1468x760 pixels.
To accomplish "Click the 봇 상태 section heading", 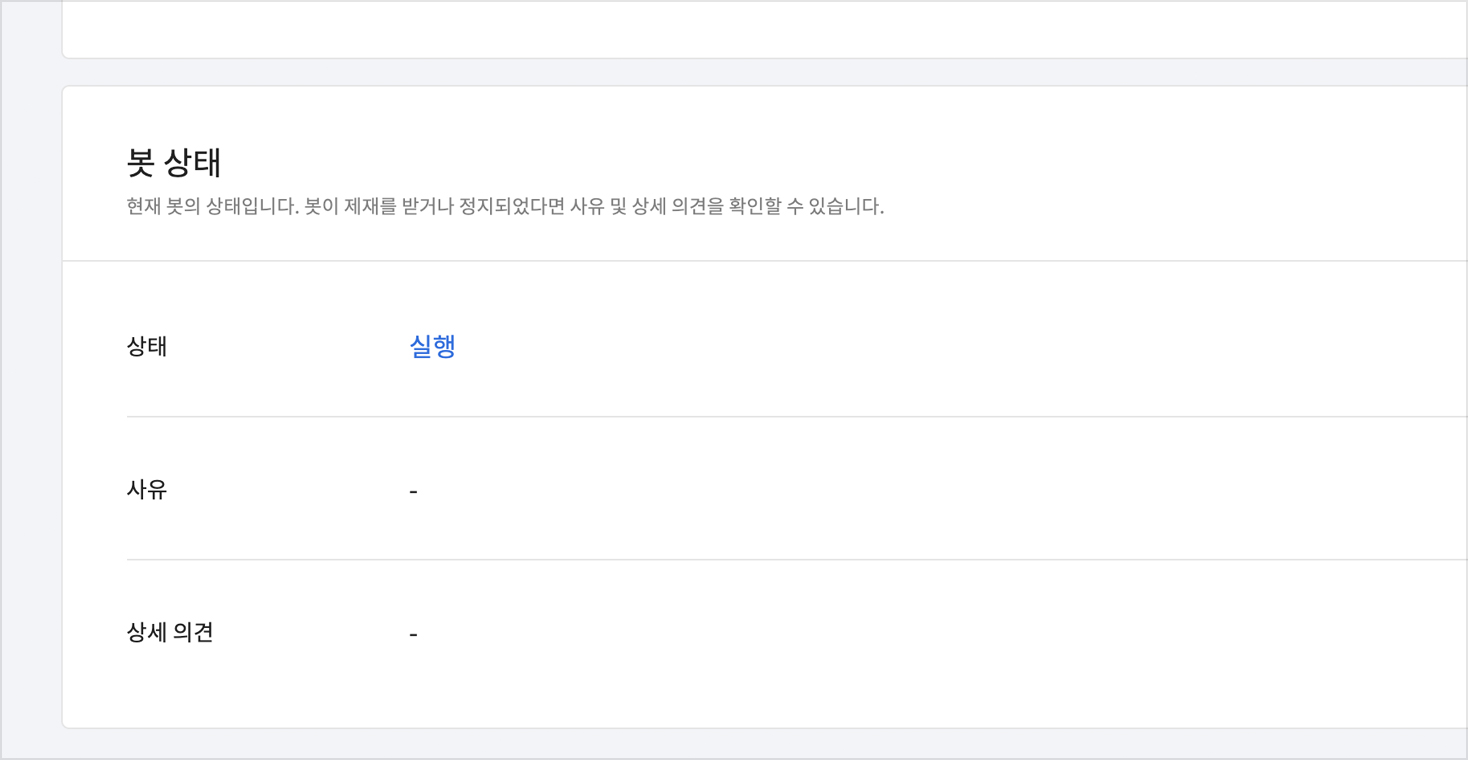I will (x=174, y=163).
